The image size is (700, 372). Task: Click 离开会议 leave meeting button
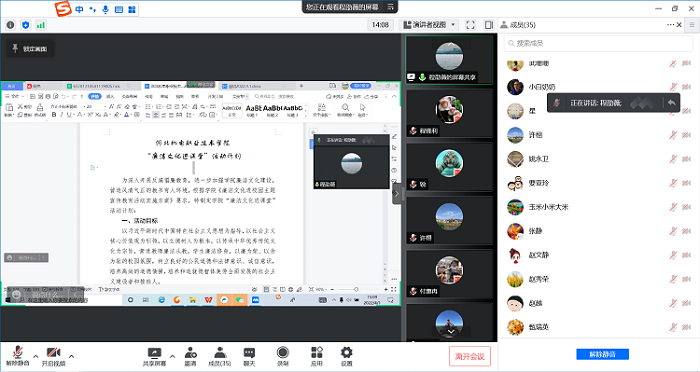pos(470,356)
